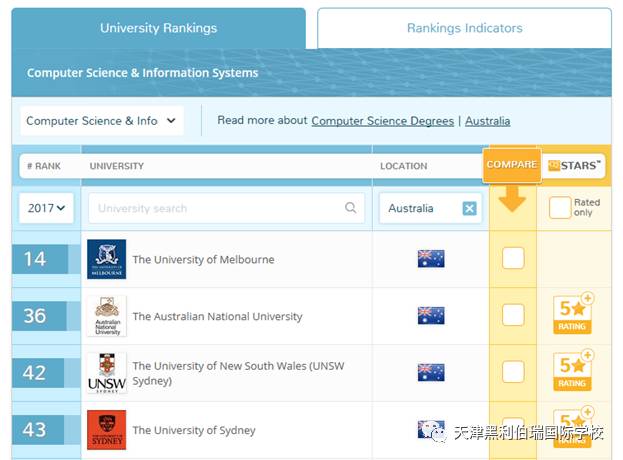623x460 pixels.
Task: Click Australian flag in the Melbourne row
Action: click(431, 259)
